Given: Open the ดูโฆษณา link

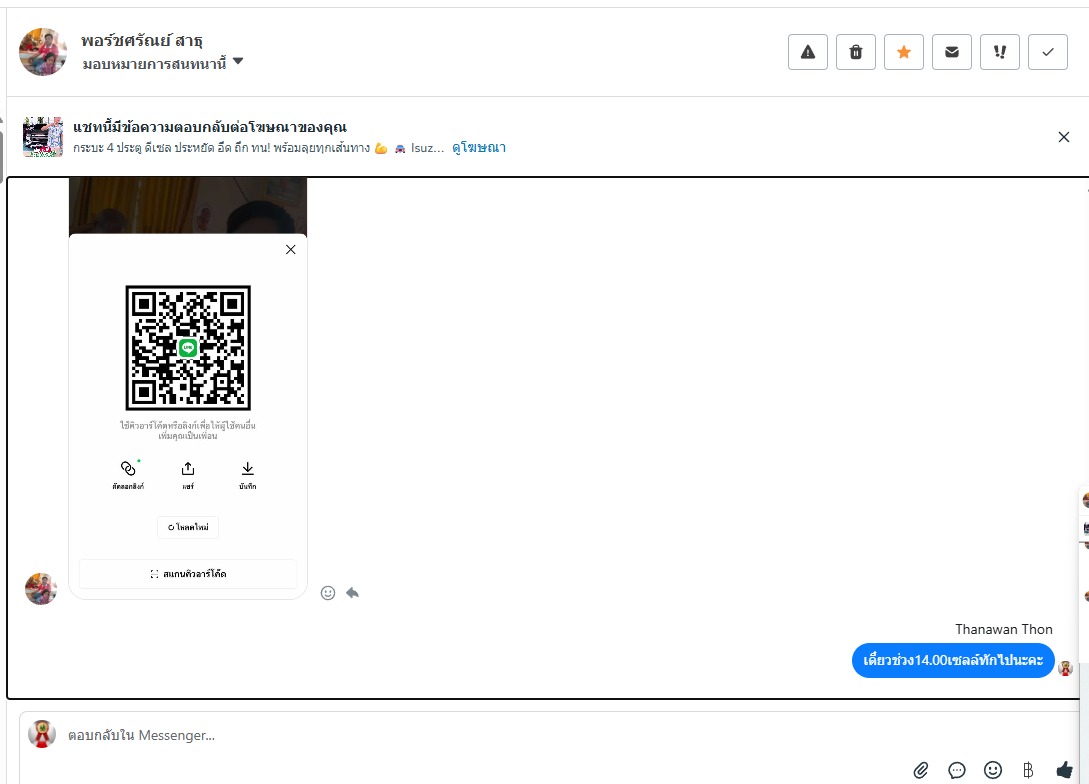Looking at the screenshot, I should click(x=479, y=148).
